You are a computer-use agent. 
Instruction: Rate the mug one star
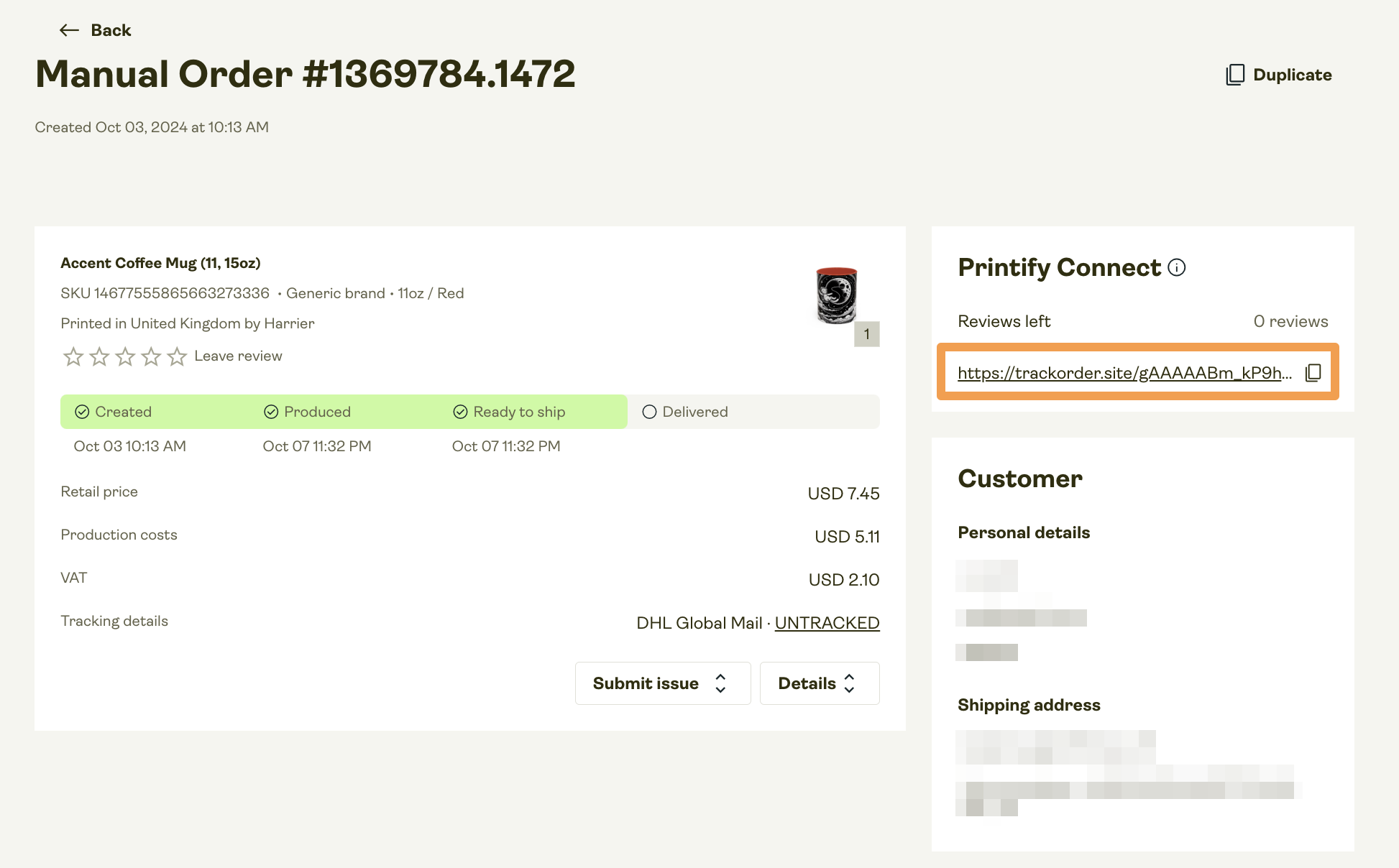pos(73,356)
